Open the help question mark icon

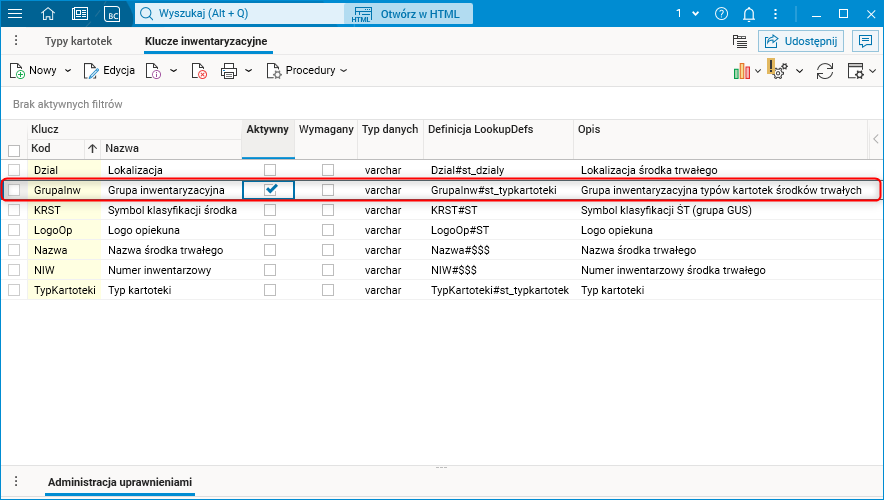coord(721,14)
